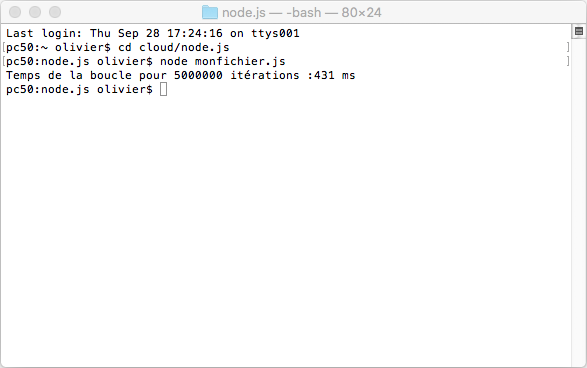Click the 'cd cloud/node.js' command text
Screen dimensions: 587x368
[x=174, y=48]
